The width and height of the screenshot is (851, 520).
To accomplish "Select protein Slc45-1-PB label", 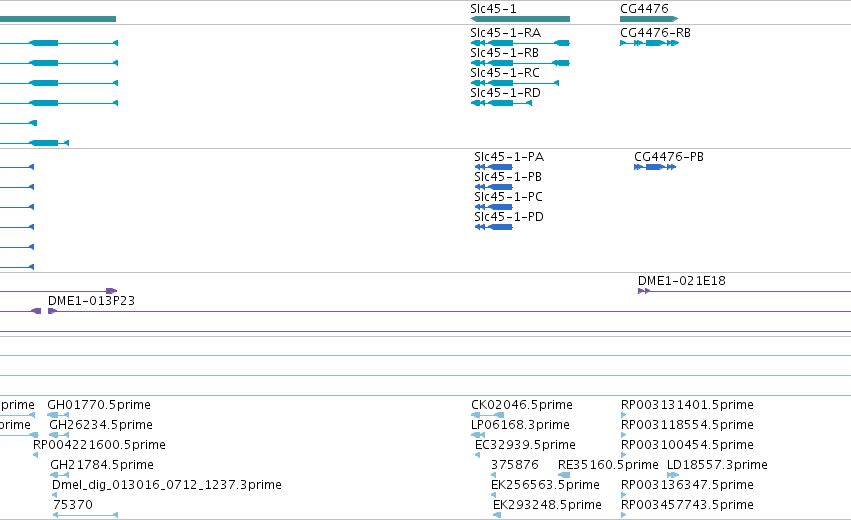I will (x=508, y=177).
